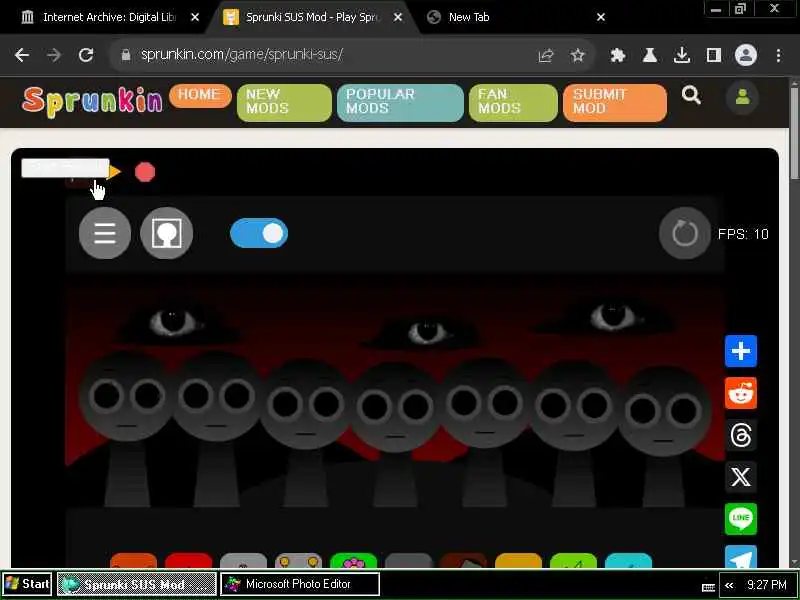Viewport: 800px width, 600px height.
Task: Close the New Tab tab
Action: 601,17
